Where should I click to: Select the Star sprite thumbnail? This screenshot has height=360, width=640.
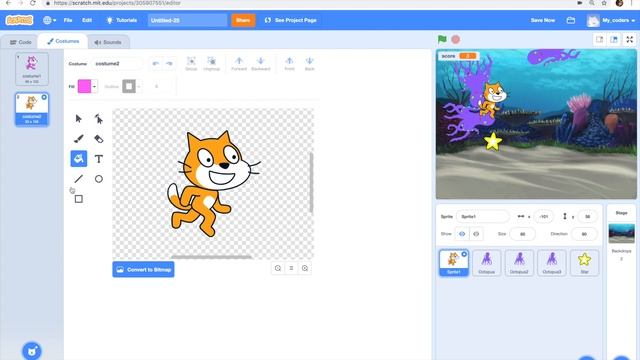pos(584,262)
